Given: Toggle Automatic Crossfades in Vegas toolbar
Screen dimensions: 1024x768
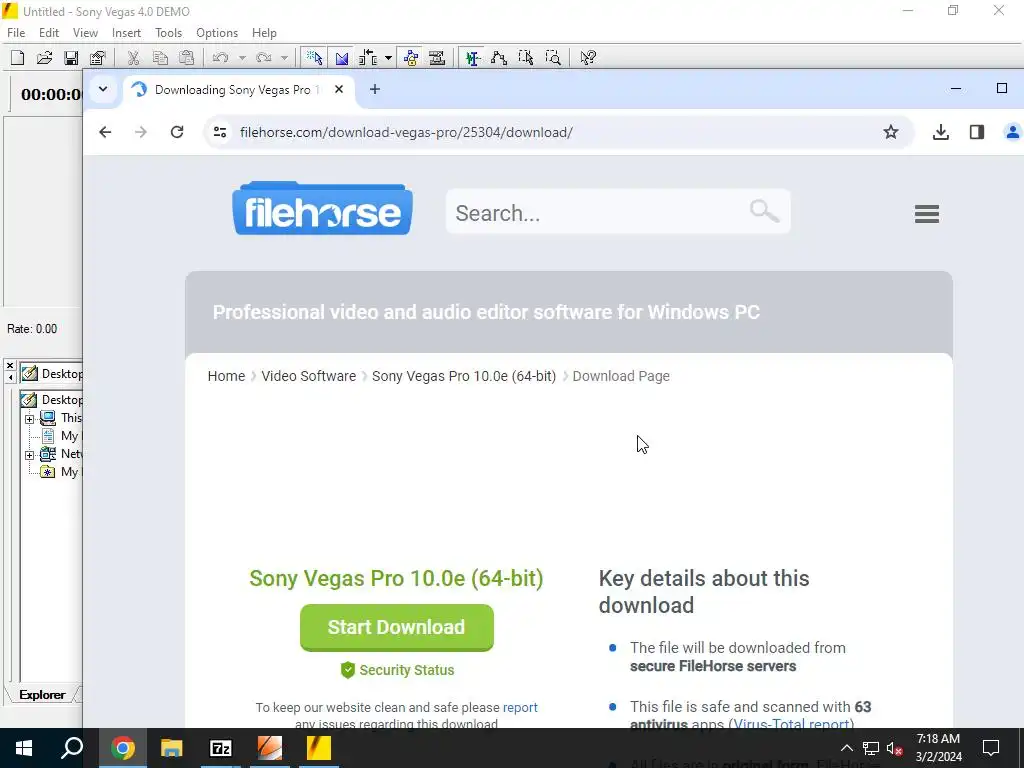Looking at the screenshot, I should point(342,58).
